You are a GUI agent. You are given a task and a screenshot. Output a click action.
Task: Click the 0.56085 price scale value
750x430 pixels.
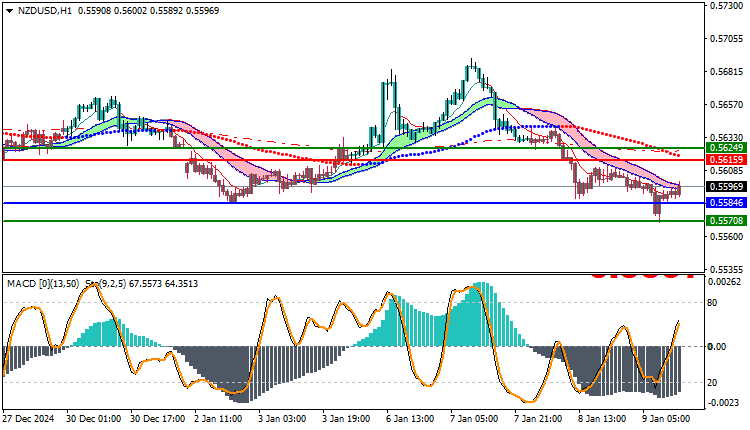tap(727, 171)
